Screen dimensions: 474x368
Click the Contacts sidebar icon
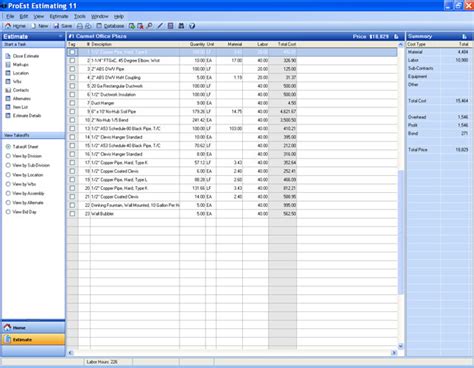click(8, 90)
